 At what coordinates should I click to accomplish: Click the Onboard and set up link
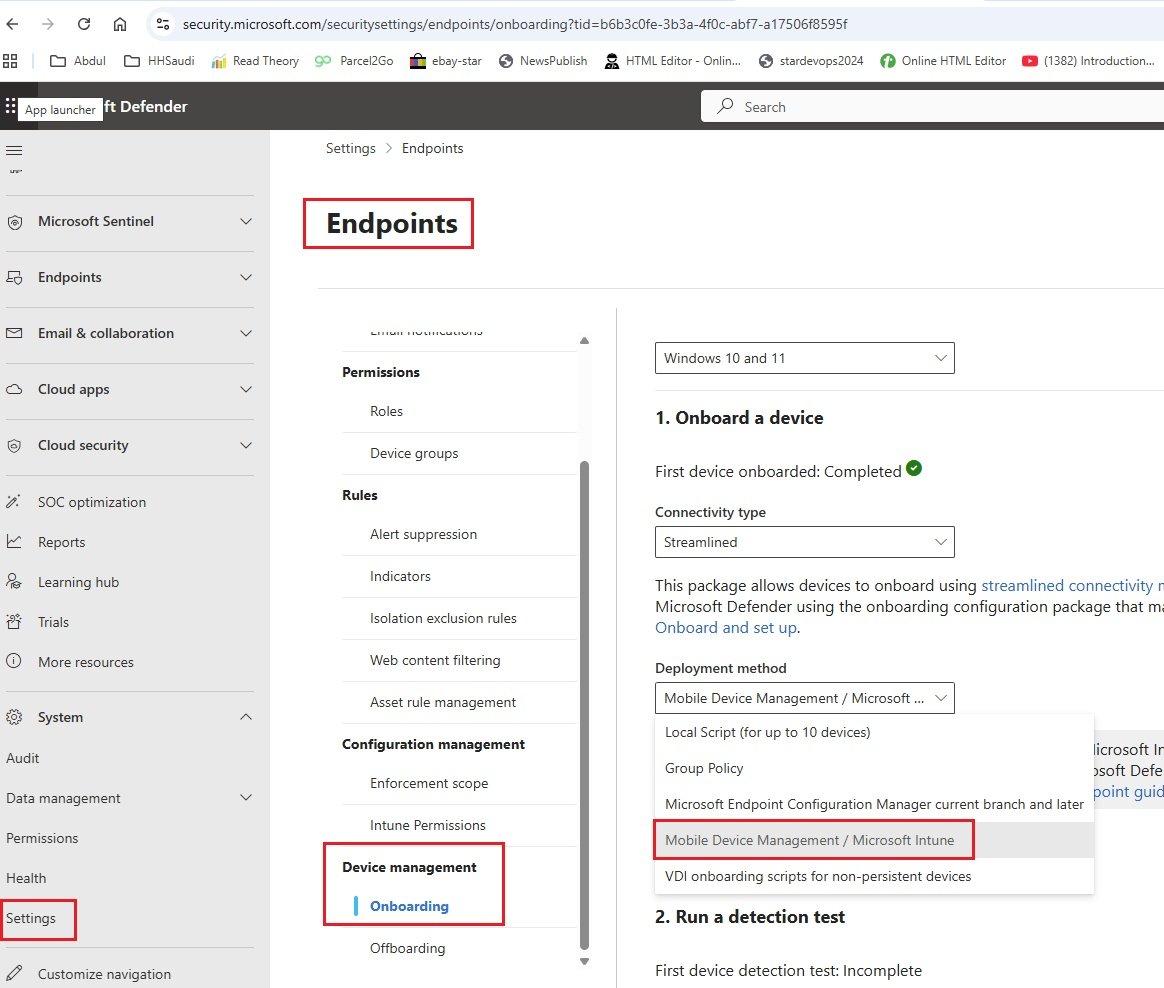pyautogui.click(x=726, y=628)
